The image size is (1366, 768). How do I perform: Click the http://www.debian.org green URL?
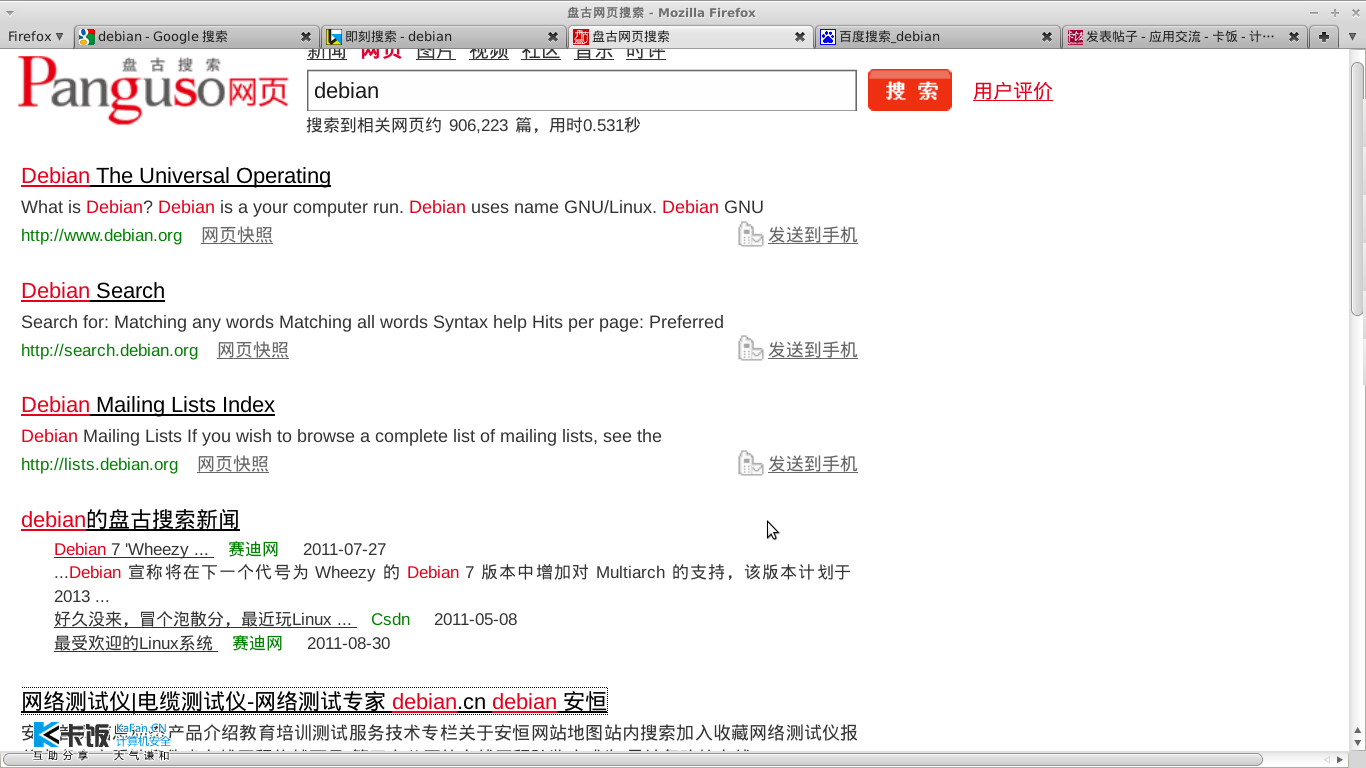[x=102, y=235]
